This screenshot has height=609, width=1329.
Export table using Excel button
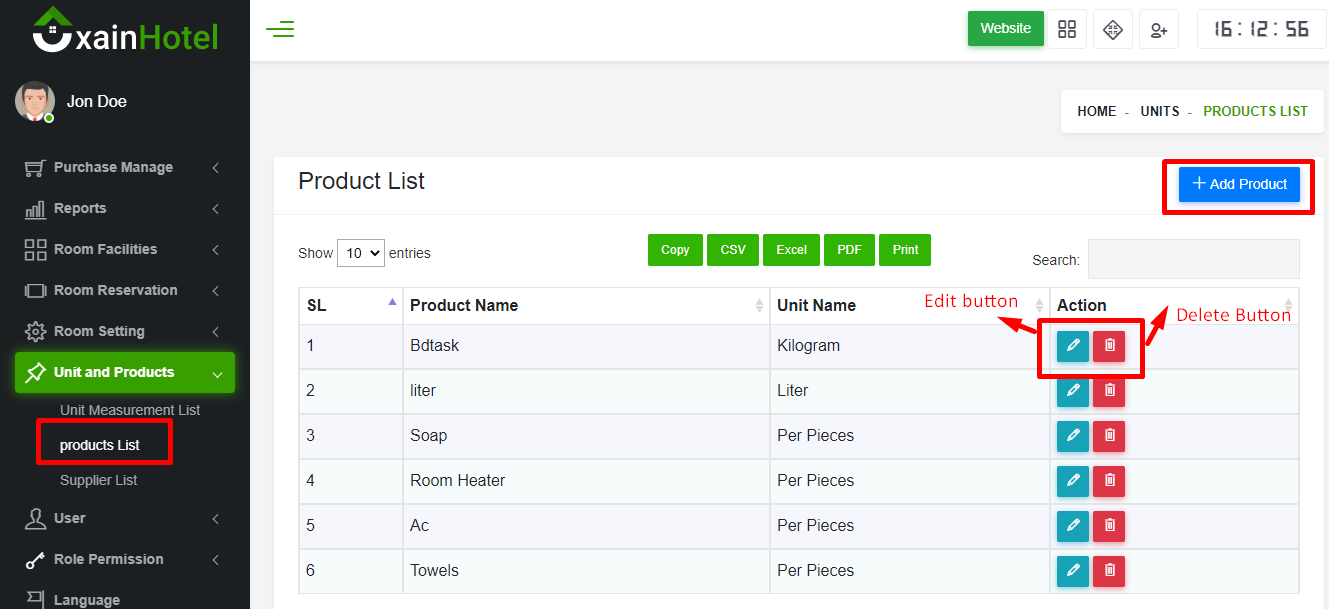tap(791, 250)
